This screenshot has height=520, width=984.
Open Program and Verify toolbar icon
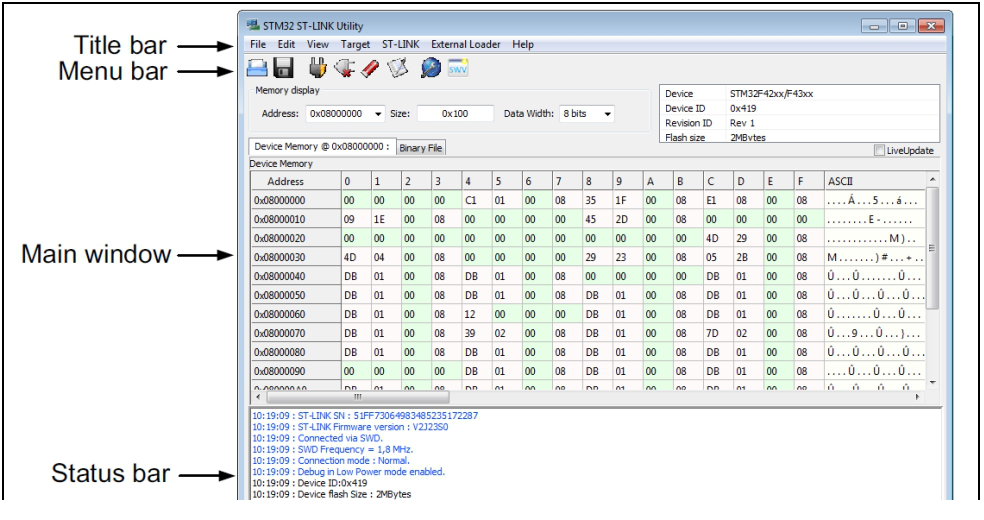pos(397,68)
